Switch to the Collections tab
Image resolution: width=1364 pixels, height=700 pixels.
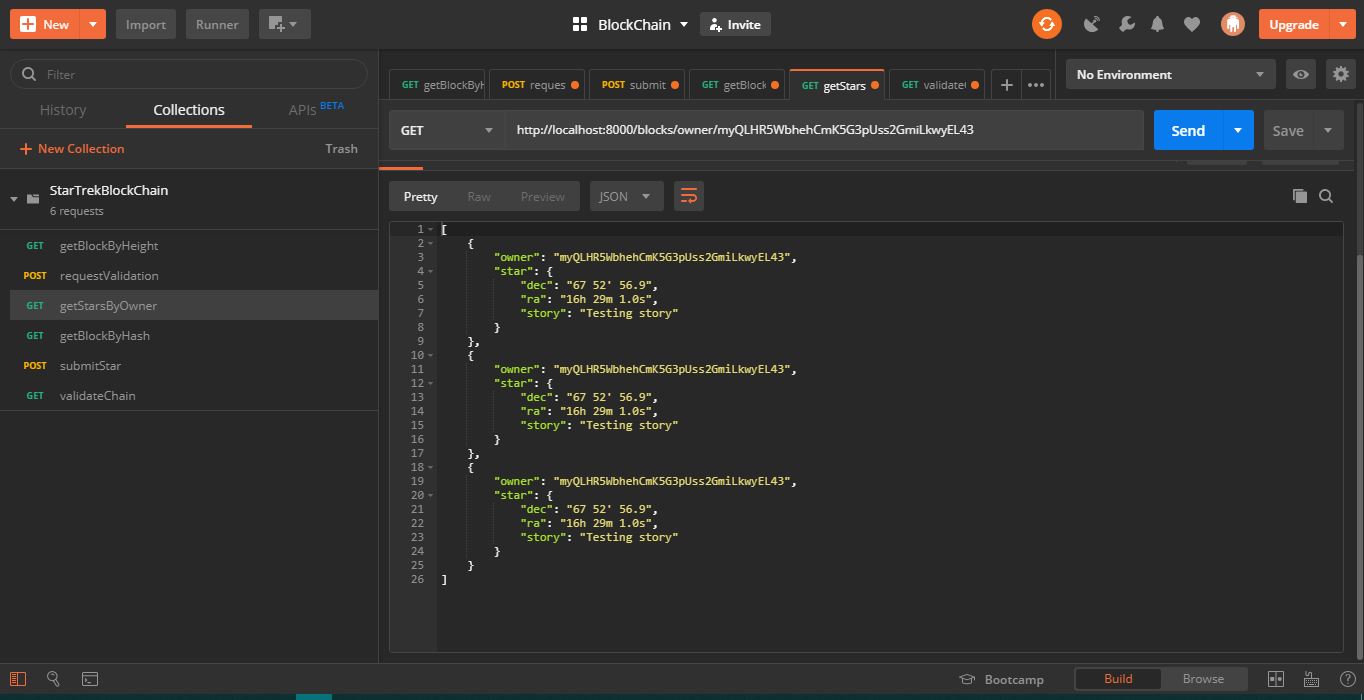(189, 110)
